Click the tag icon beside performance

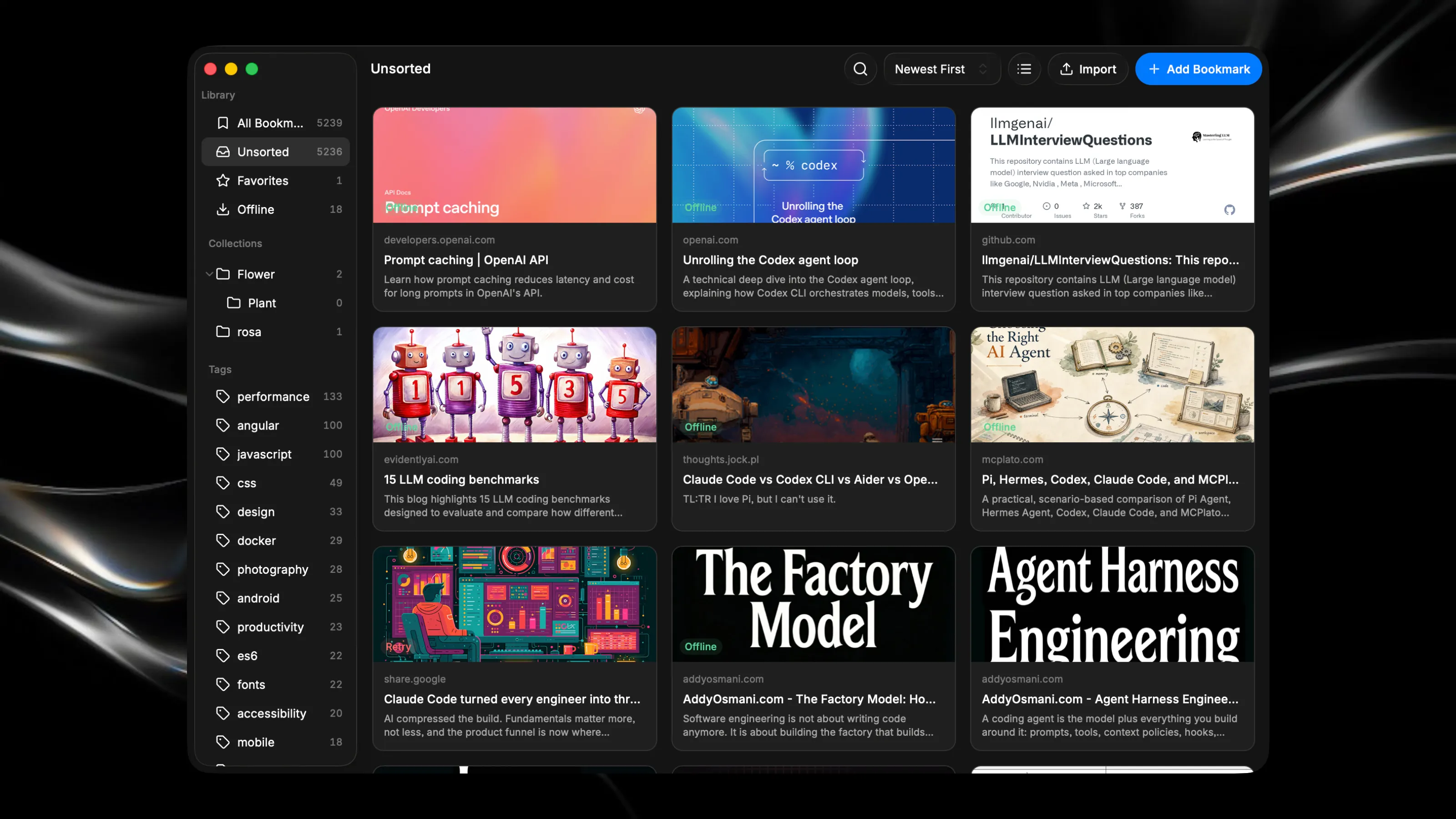pyautogui.click(x=222, y=396)
